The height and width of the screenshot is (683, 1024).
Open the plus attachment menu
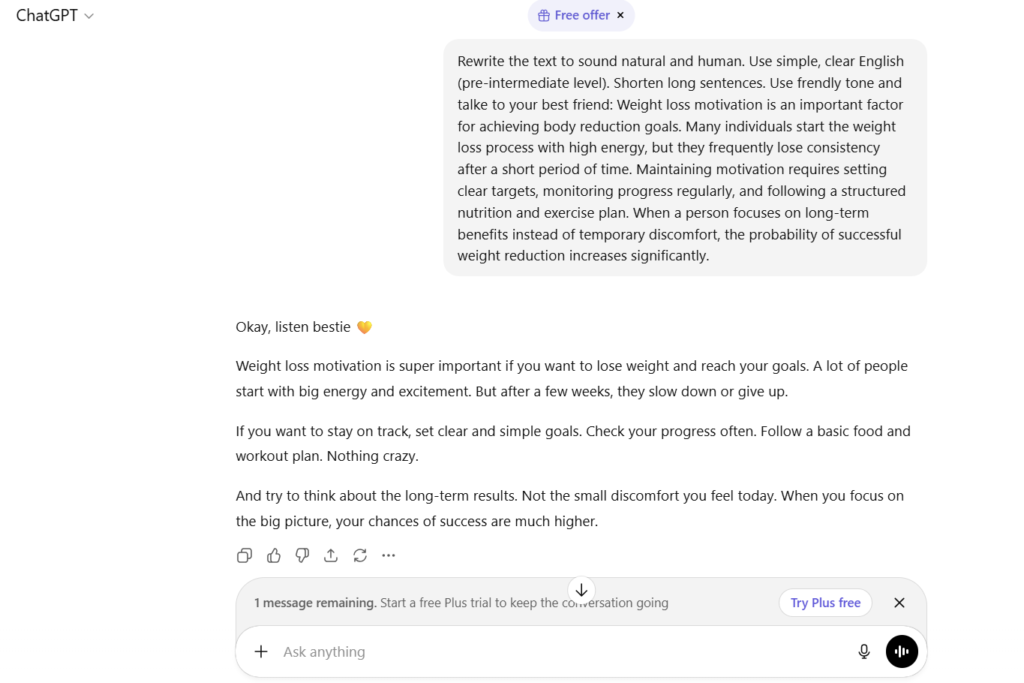click(261, 652)
